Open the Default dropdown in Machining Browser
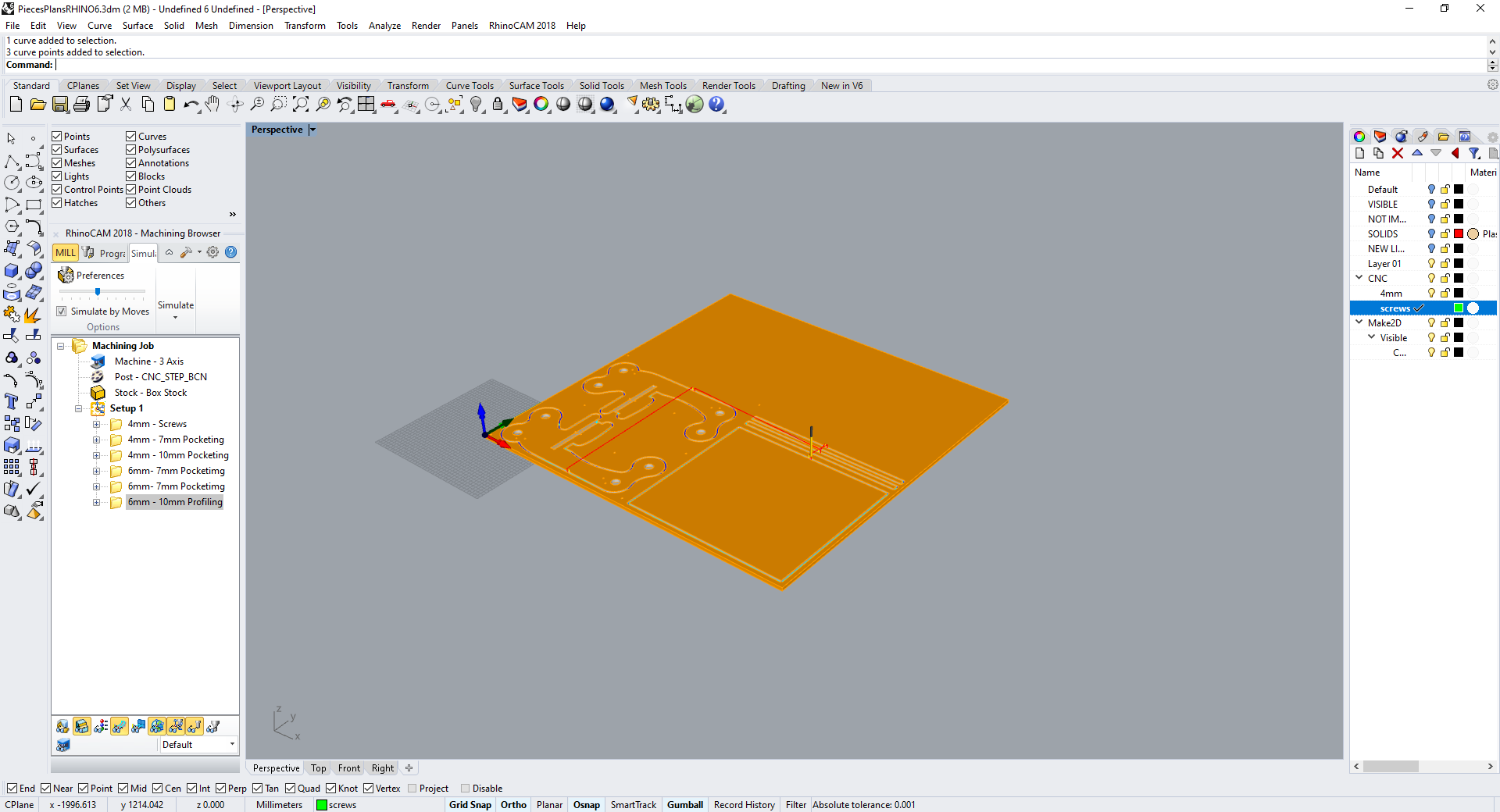1500x812 pixels. pos(232,745)
